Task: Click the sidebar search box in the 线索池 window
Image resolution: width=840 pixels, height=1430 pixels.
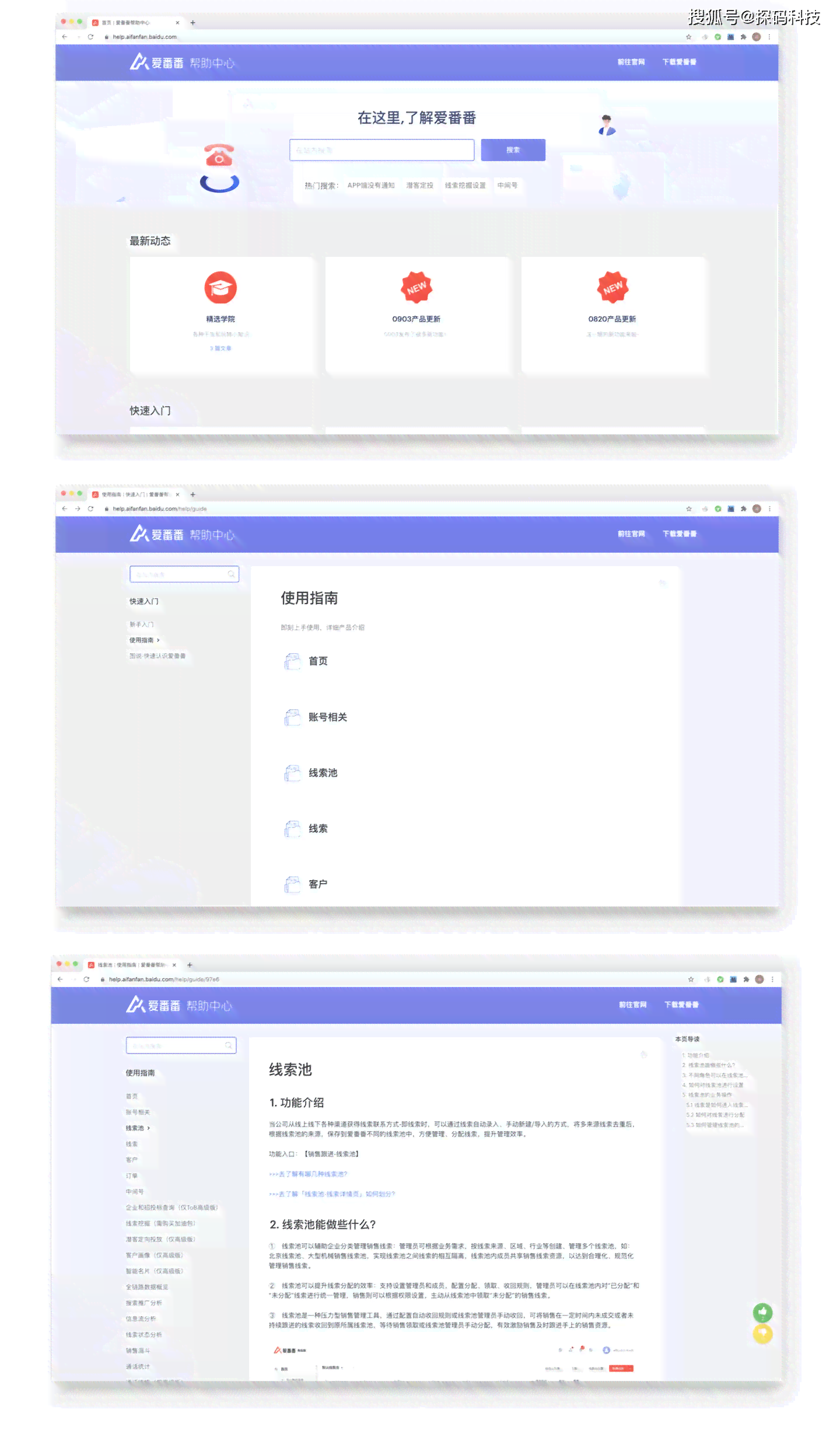Action: (x=181, y=1045)
